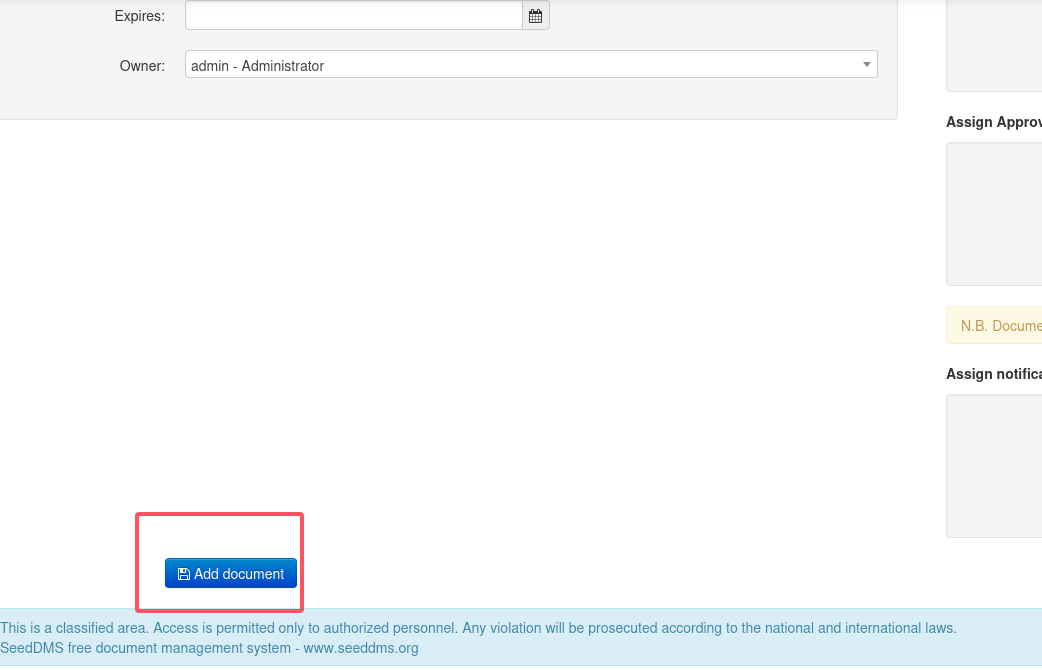Expand the Owner dropdown arrow
1042x670 pixels.
pos(866,65)
